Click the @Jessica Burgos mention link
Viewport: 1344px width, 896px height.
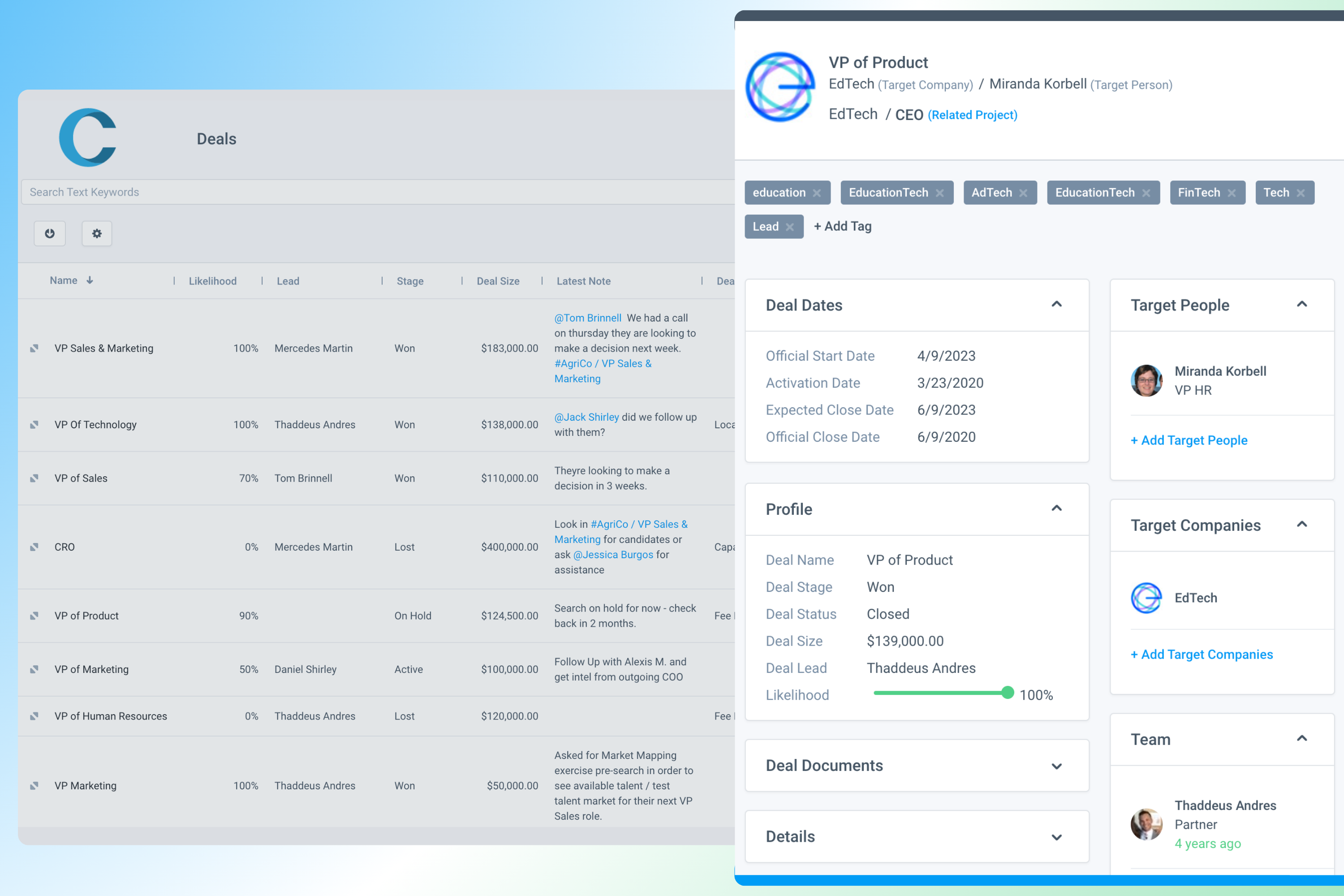(x=612, y=554)
